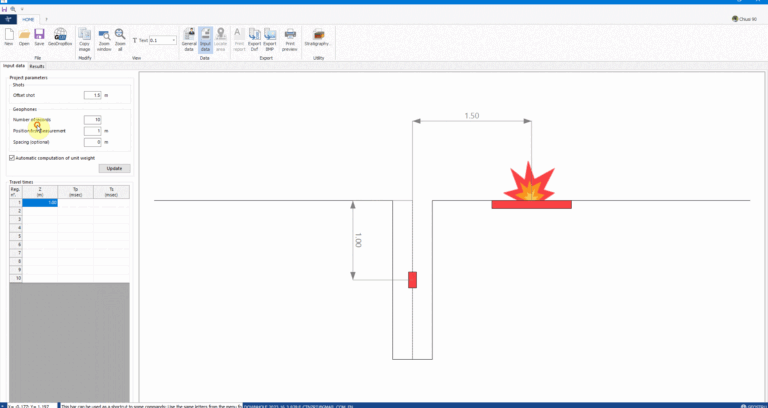Select the HOME ribbon tab
The width and height of the screenshot is (768, 408).
point(28,19)
